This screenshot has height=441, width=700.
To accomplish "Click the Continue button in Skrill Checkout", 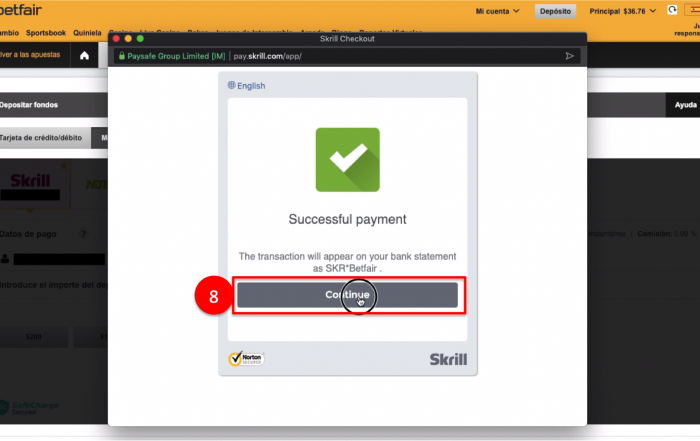I will click(347, 295).
